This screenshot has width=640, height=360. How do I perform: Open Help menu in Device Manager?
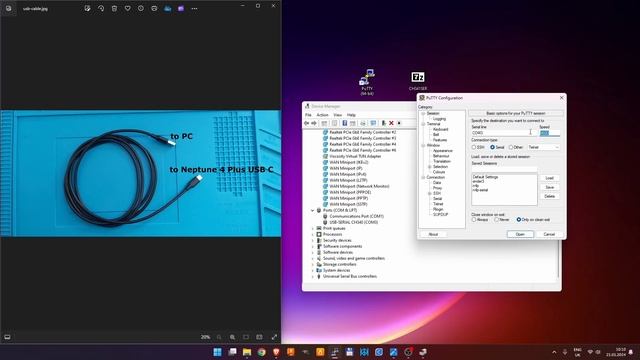click(351, 115)
